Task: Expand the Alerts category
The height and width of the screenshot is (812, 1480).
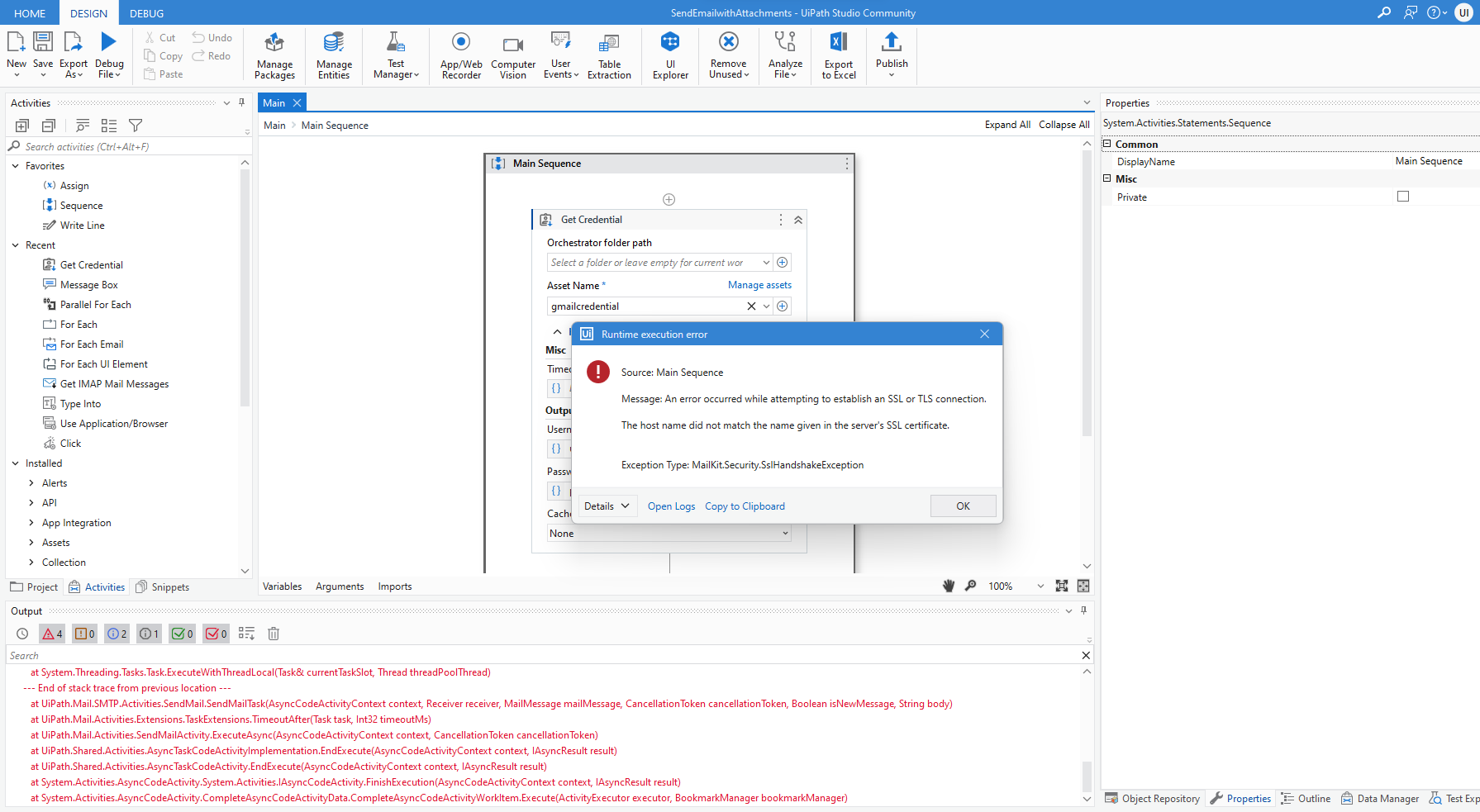Action: 31,483
